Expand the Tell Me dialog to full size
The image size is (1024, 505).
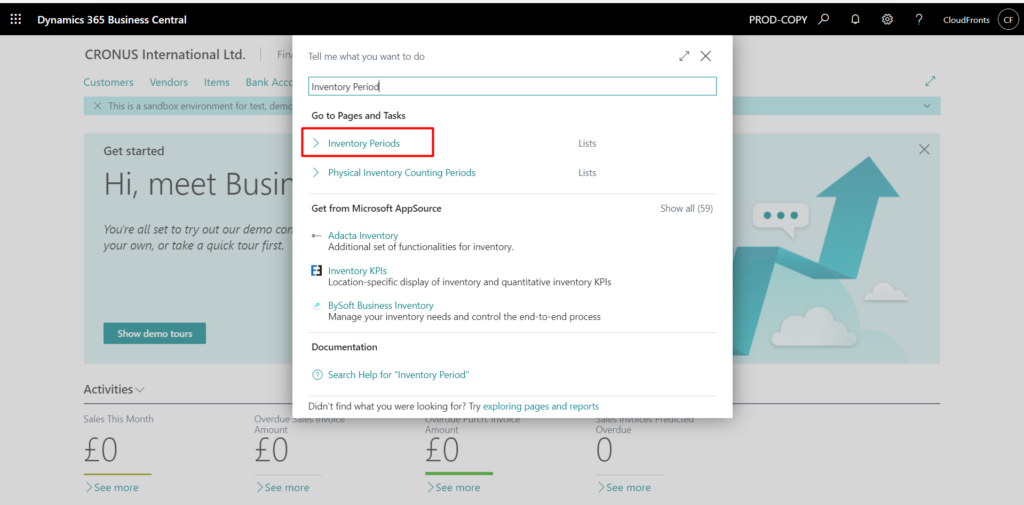[x=684, y=56]
